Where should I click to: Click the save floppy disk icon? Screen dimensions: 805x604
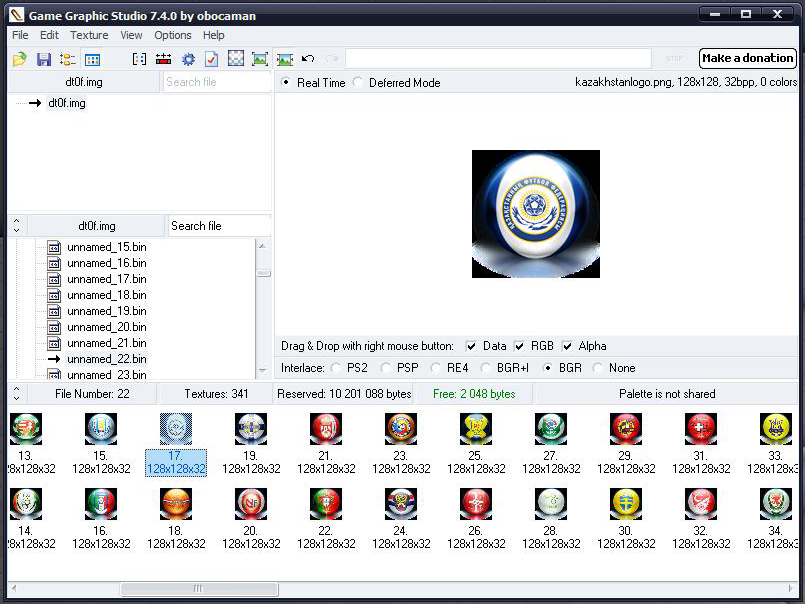click(x=44, y=59)
